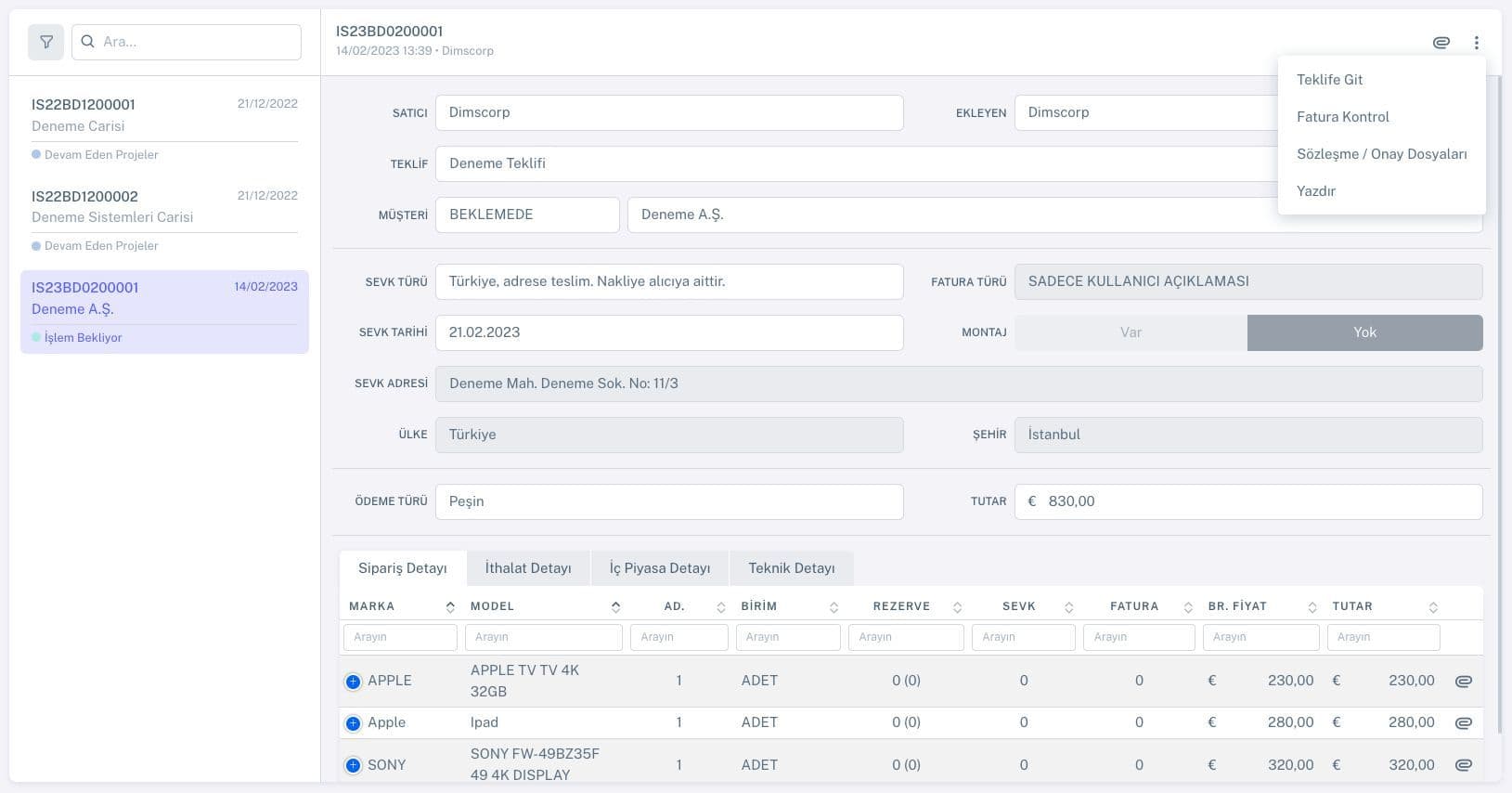
Task: Choose Yazdır from the options menu
Action: [1316, 191]
